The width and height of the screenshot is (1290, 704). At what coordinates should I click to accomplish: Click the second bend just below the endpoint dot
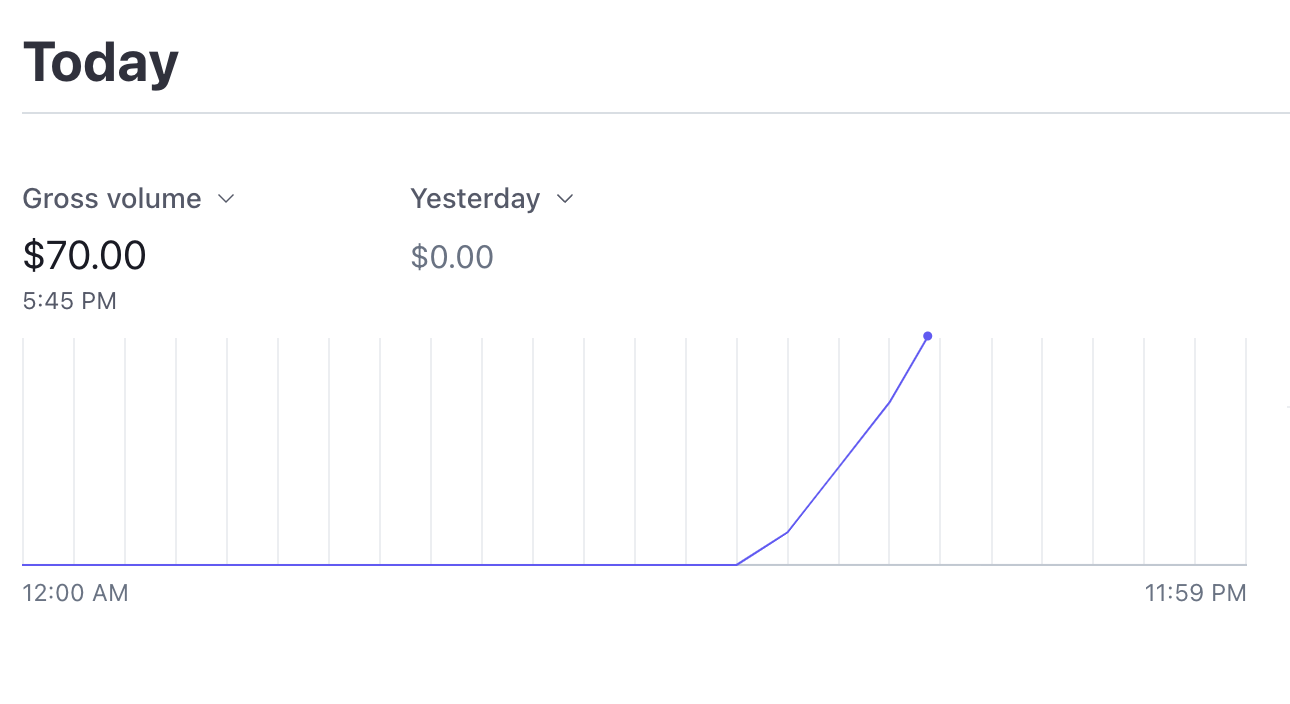tap(889, 403)
